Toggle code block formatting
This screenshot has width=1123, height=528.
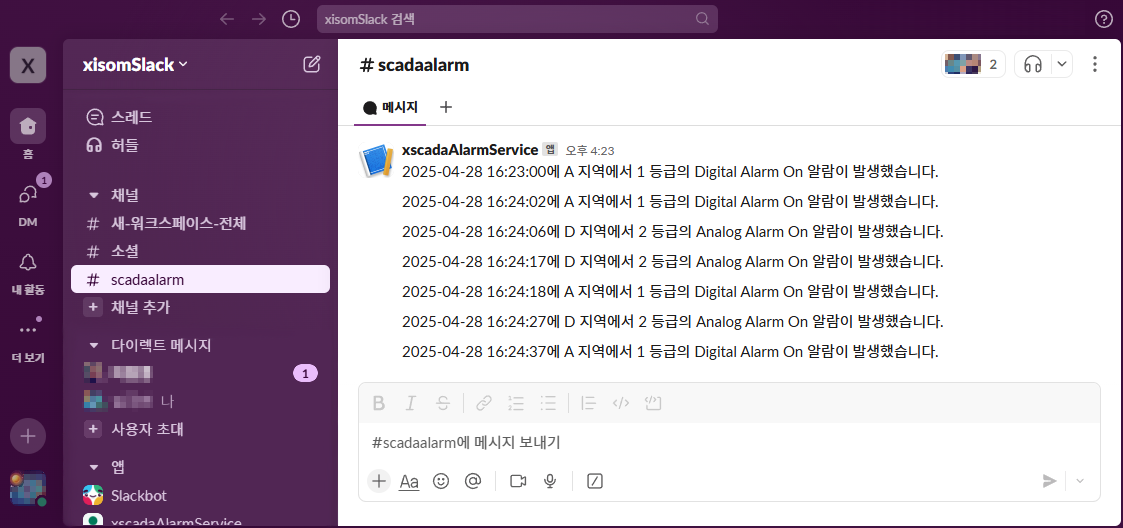pos(652,403)
